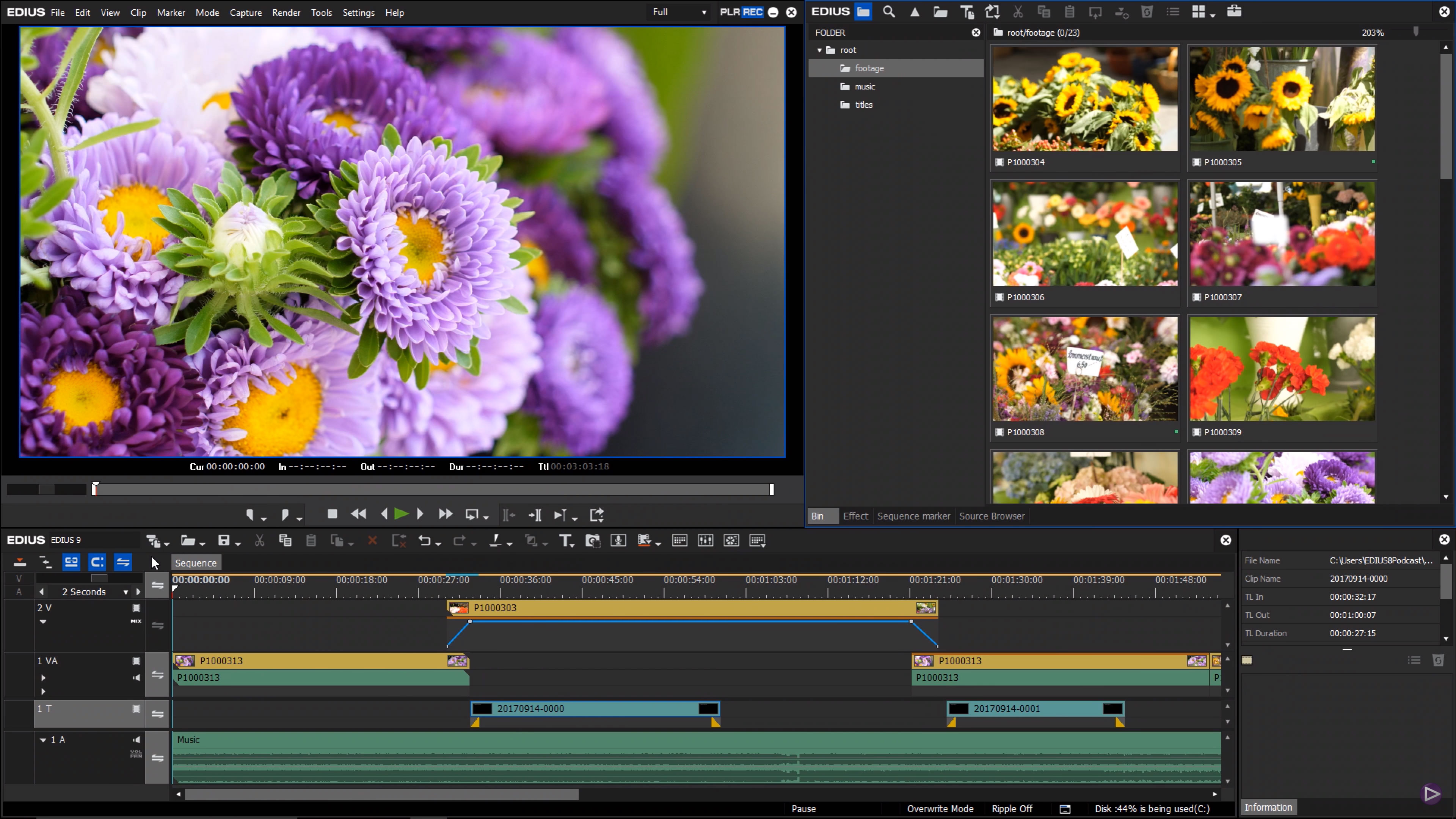Toggle the 2 V track video visibility
Viewport: 1456px width, 819px height.
coord(136,608)
